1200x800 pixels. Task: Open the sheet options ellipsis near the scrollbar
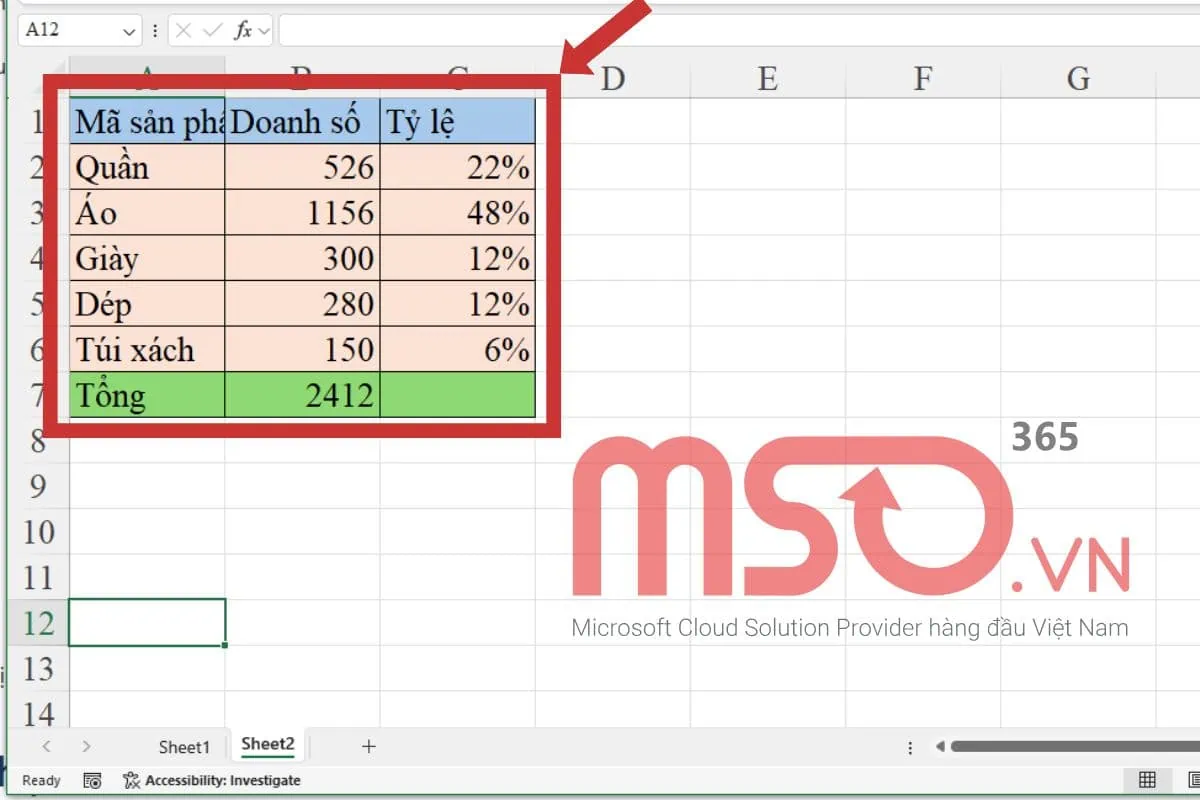[910, 746]
